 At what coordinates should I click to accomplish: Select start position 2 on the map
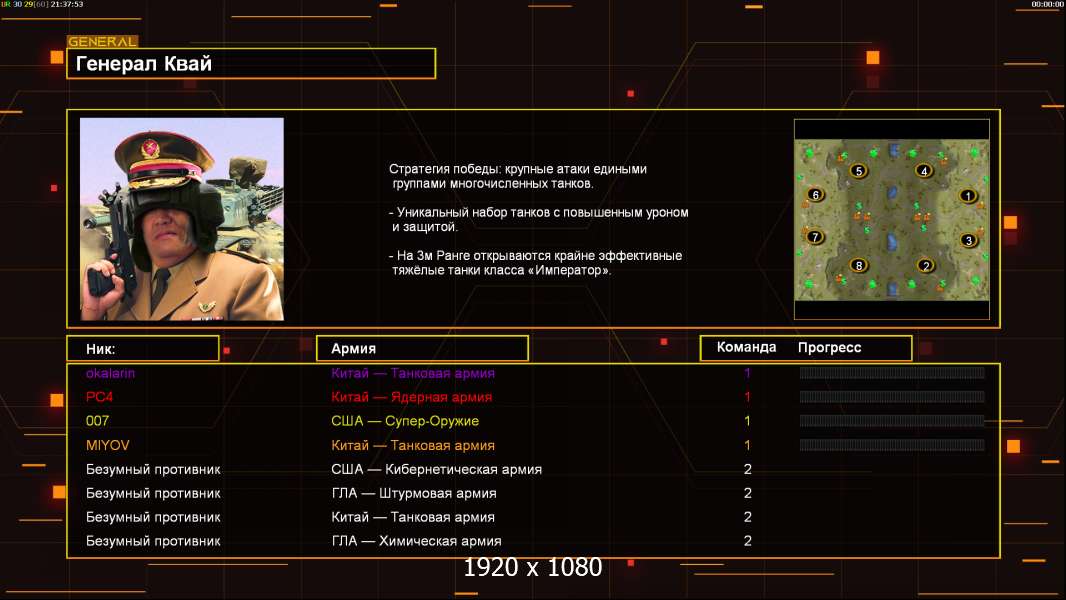point(925,266)
